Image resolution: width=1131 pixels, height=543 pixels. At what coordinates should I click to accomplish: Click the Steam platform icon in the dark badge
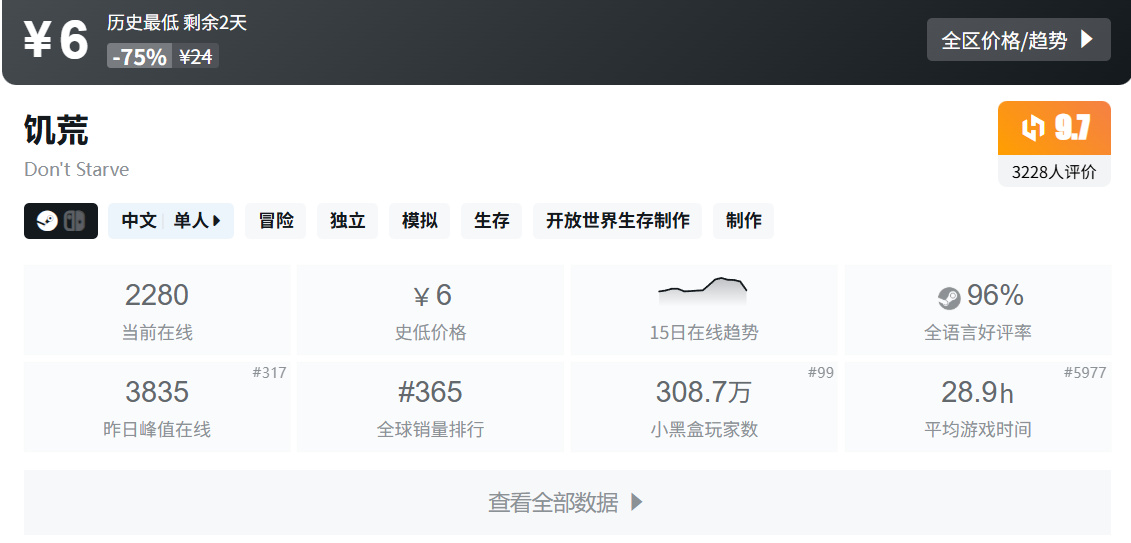pos(48,221)
